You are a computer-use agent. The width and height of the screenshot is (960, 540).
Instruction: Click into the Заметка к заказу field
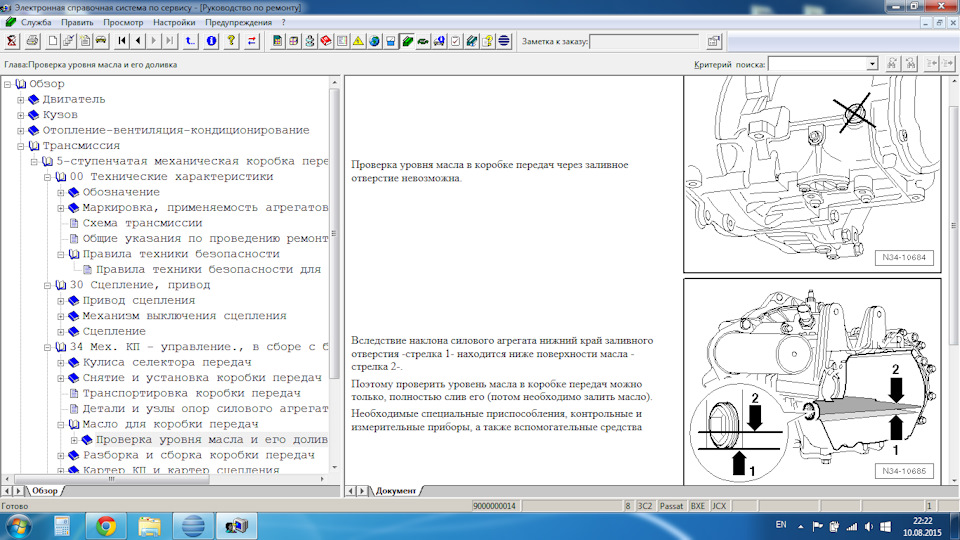pos(644,42)
